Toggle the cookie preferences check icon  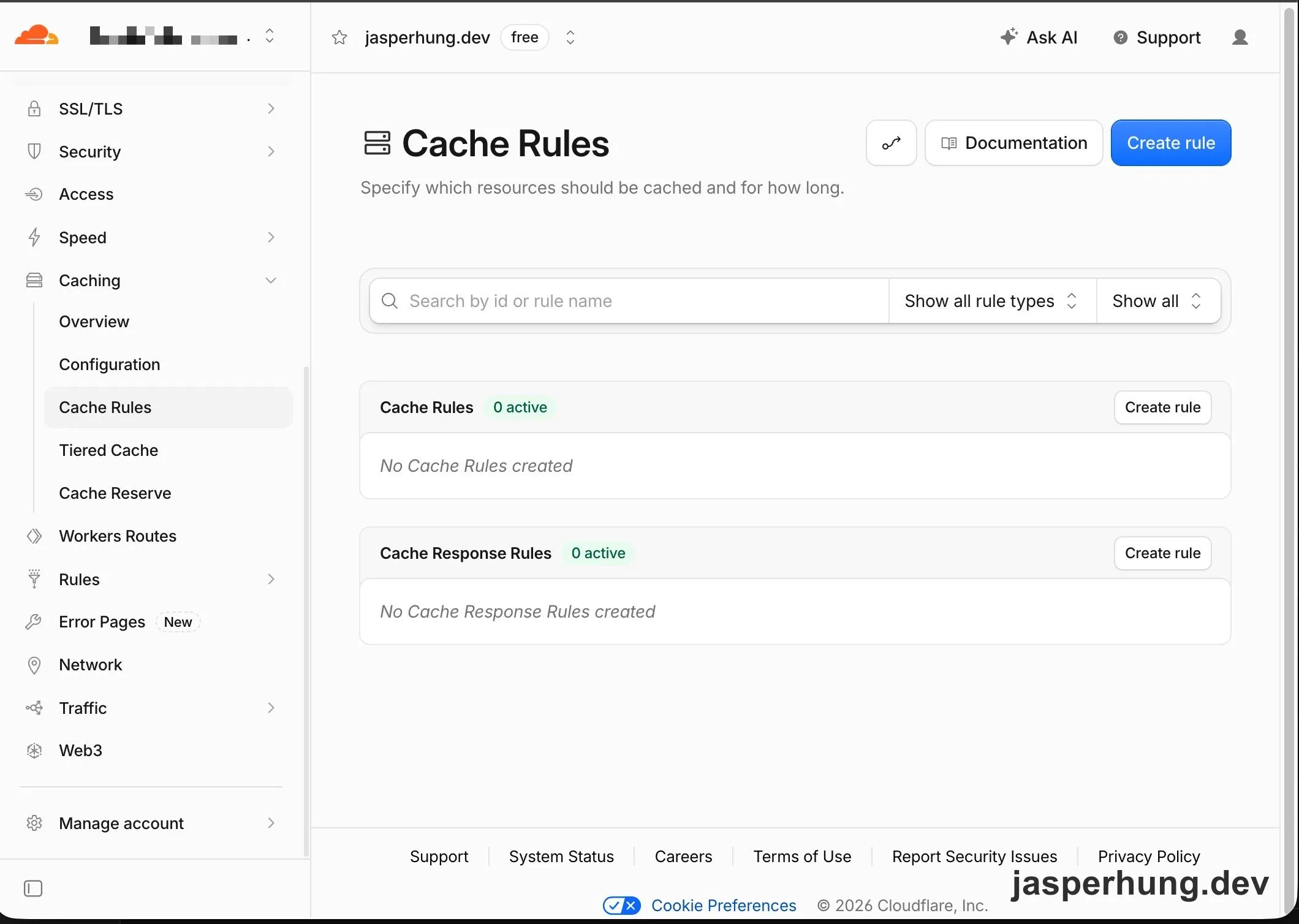[x=621, y=905]
